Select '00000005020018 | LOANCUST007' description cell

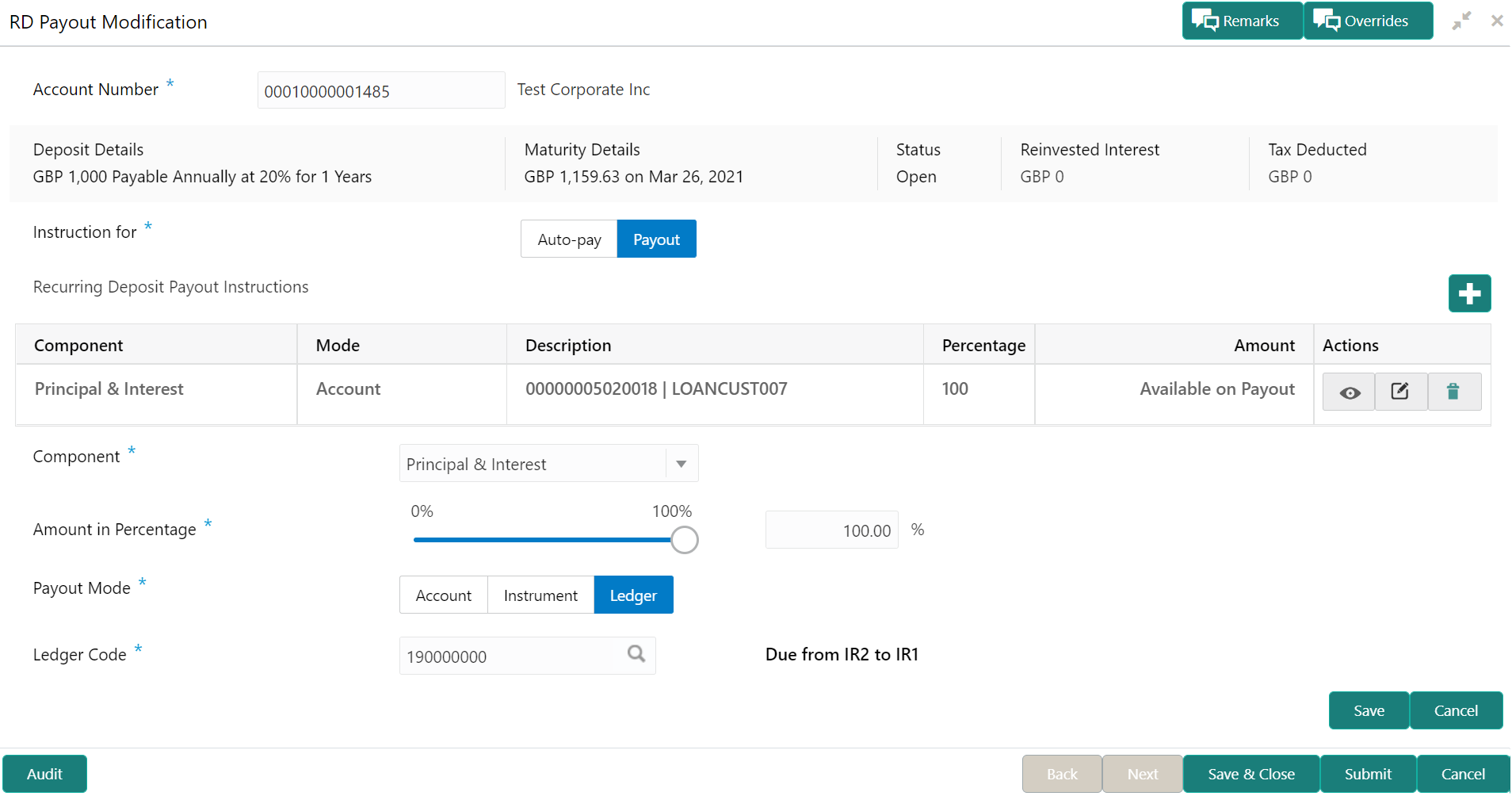click(x=715, y=393)
